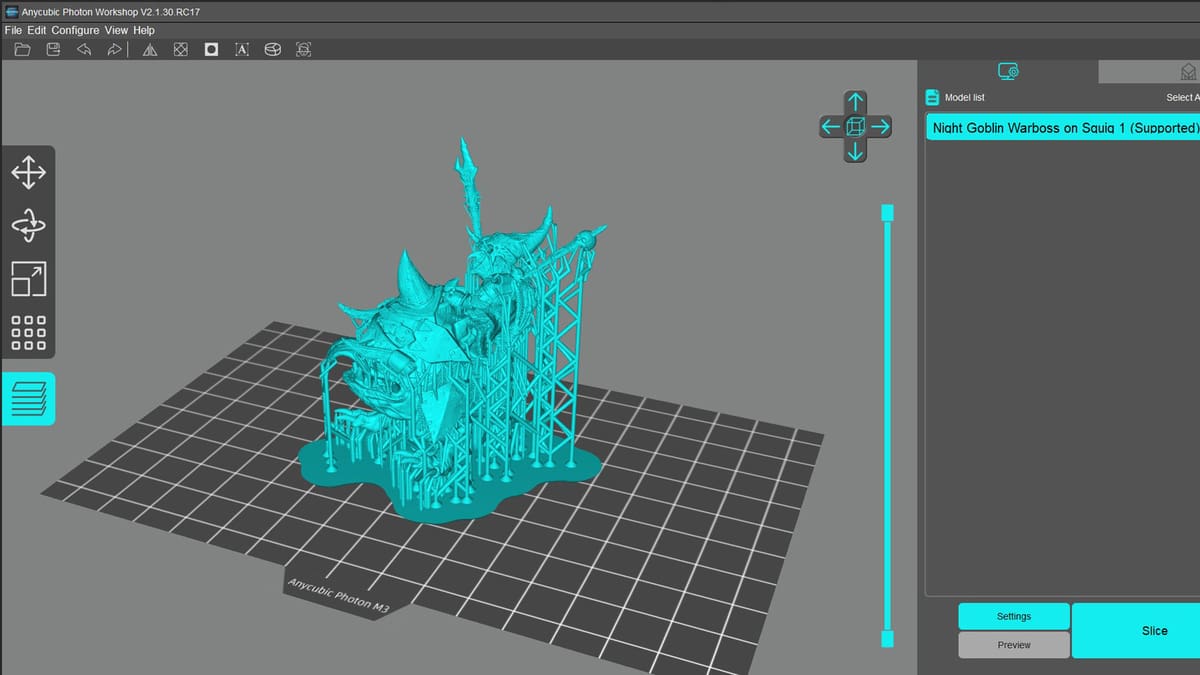The width and height of the screenshot is (1200, 675).
Task: Select the Scale tool in sidebar
Action: [28, 279]
